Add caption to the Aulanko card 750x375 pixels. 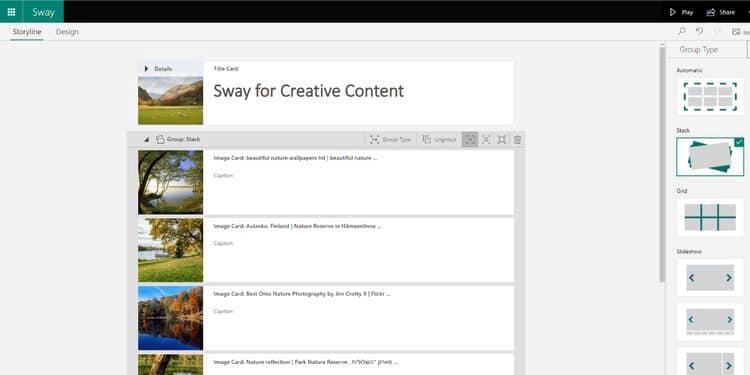pyautogui.click(x=223, y=243)
